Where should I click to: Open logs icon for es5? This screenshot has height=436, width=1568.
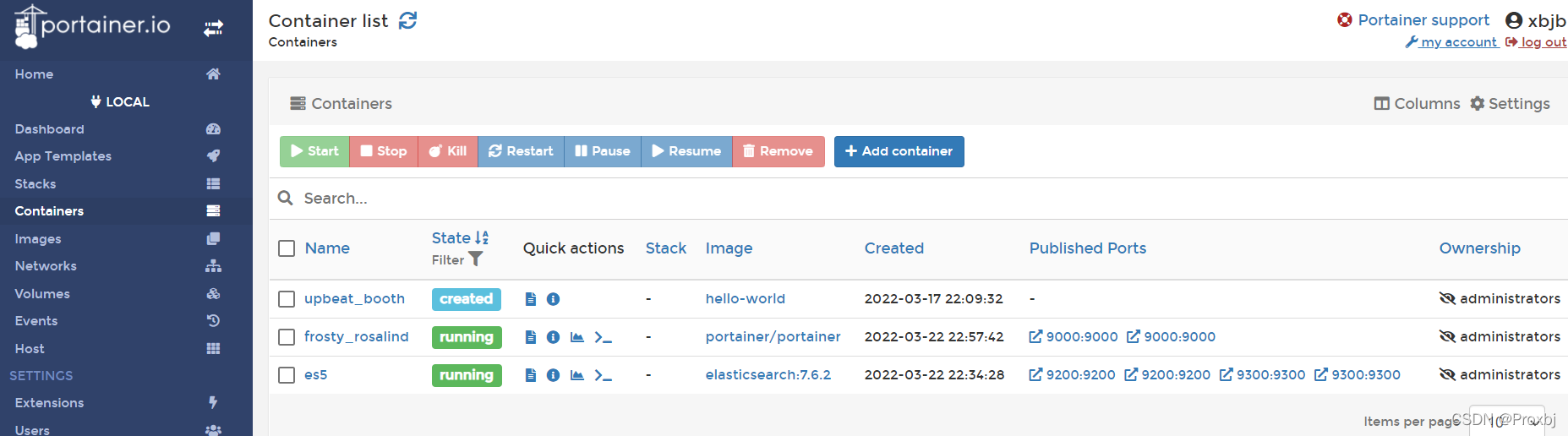pyautogui.click(x=531, y=375)
